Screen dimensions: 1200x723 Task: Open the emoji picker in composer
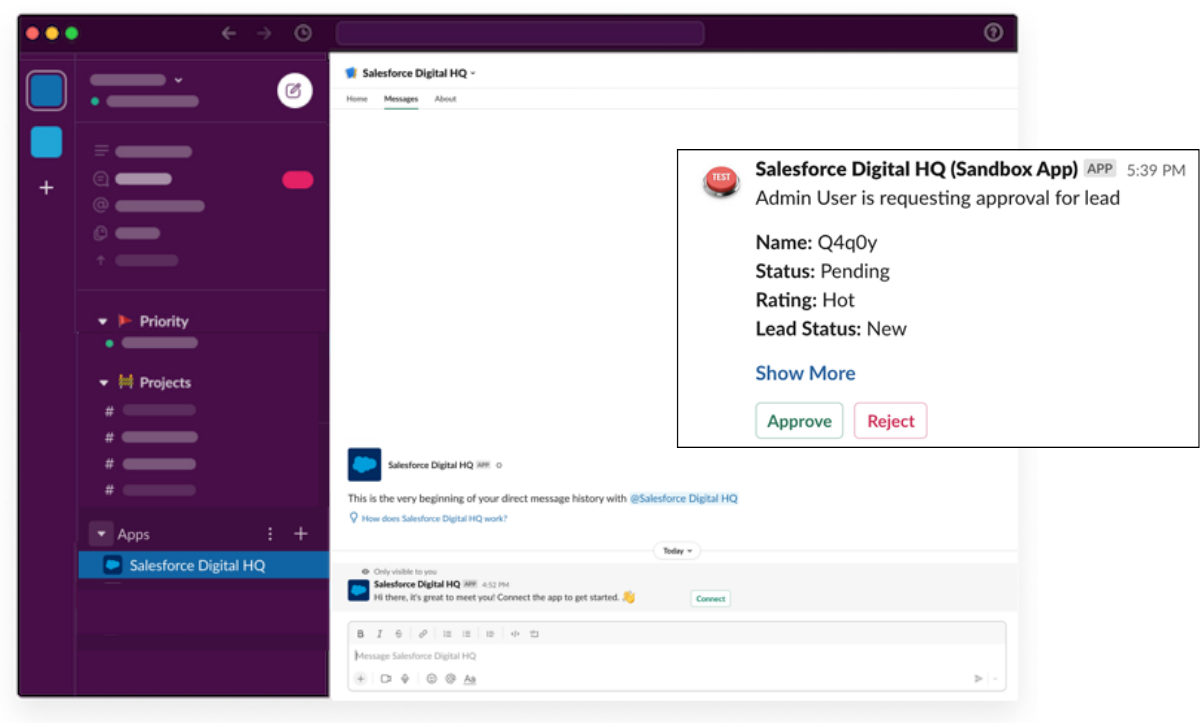coord(432,678)
